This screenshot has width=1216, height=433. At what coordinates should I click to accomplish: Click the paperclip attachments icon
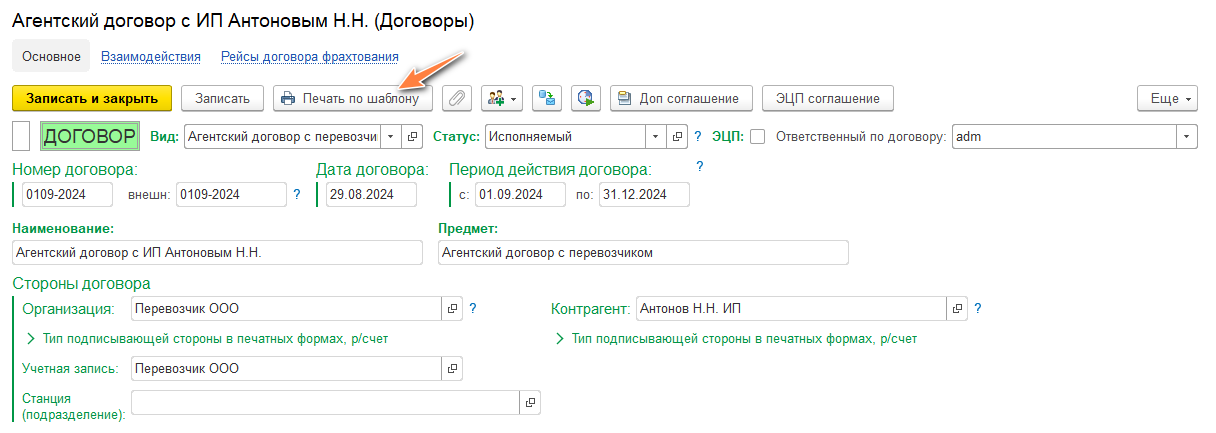(x=457, y=98)
